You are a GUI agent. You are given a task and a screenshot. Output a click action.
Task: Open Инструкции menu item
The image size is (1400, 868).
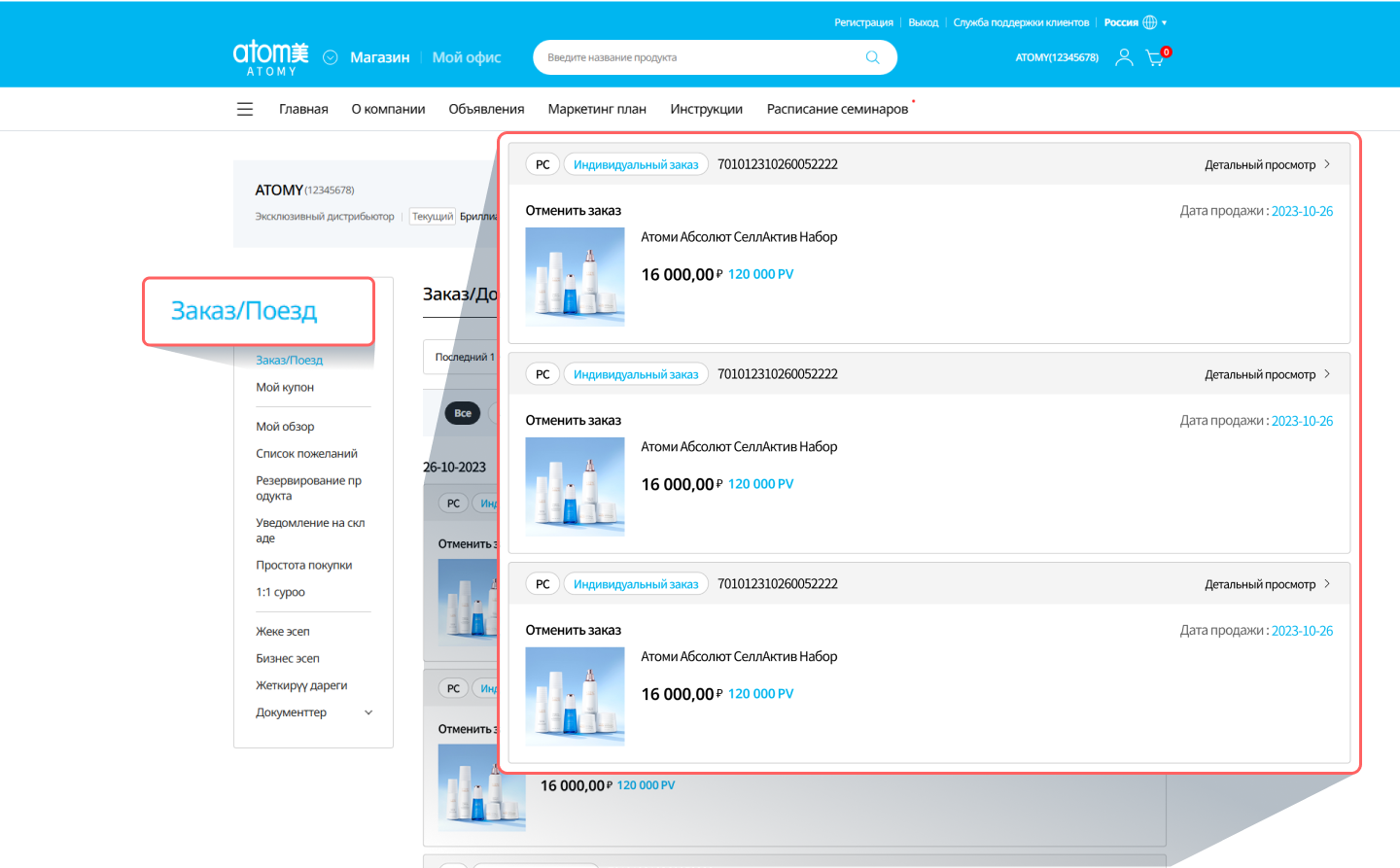pyautogui.click(x=706, y=109)
